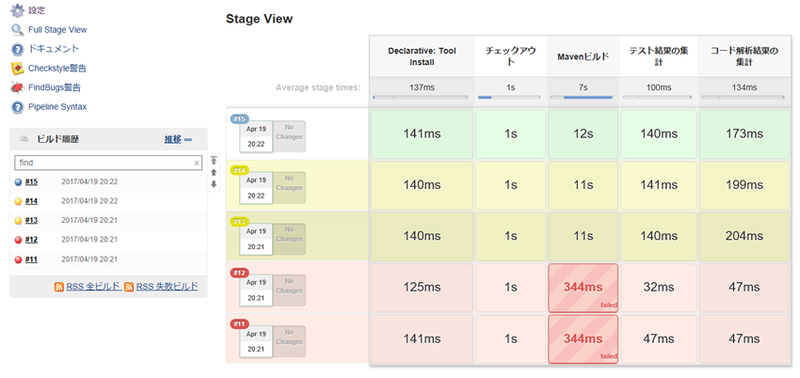Click the #15 badge in Stage View
The image size is (800, 378).
[x=240, y=119]
